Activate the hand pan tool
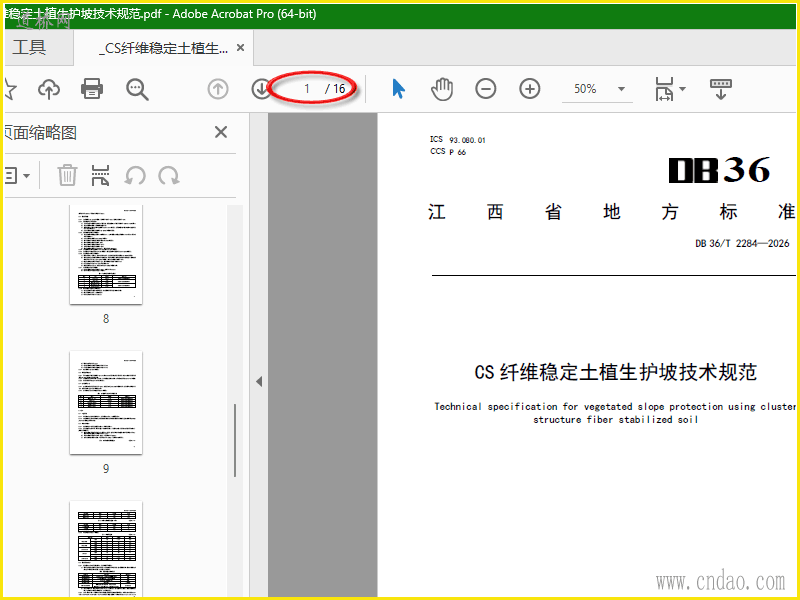This screenshot has width=800, height=600. (442, 89)
